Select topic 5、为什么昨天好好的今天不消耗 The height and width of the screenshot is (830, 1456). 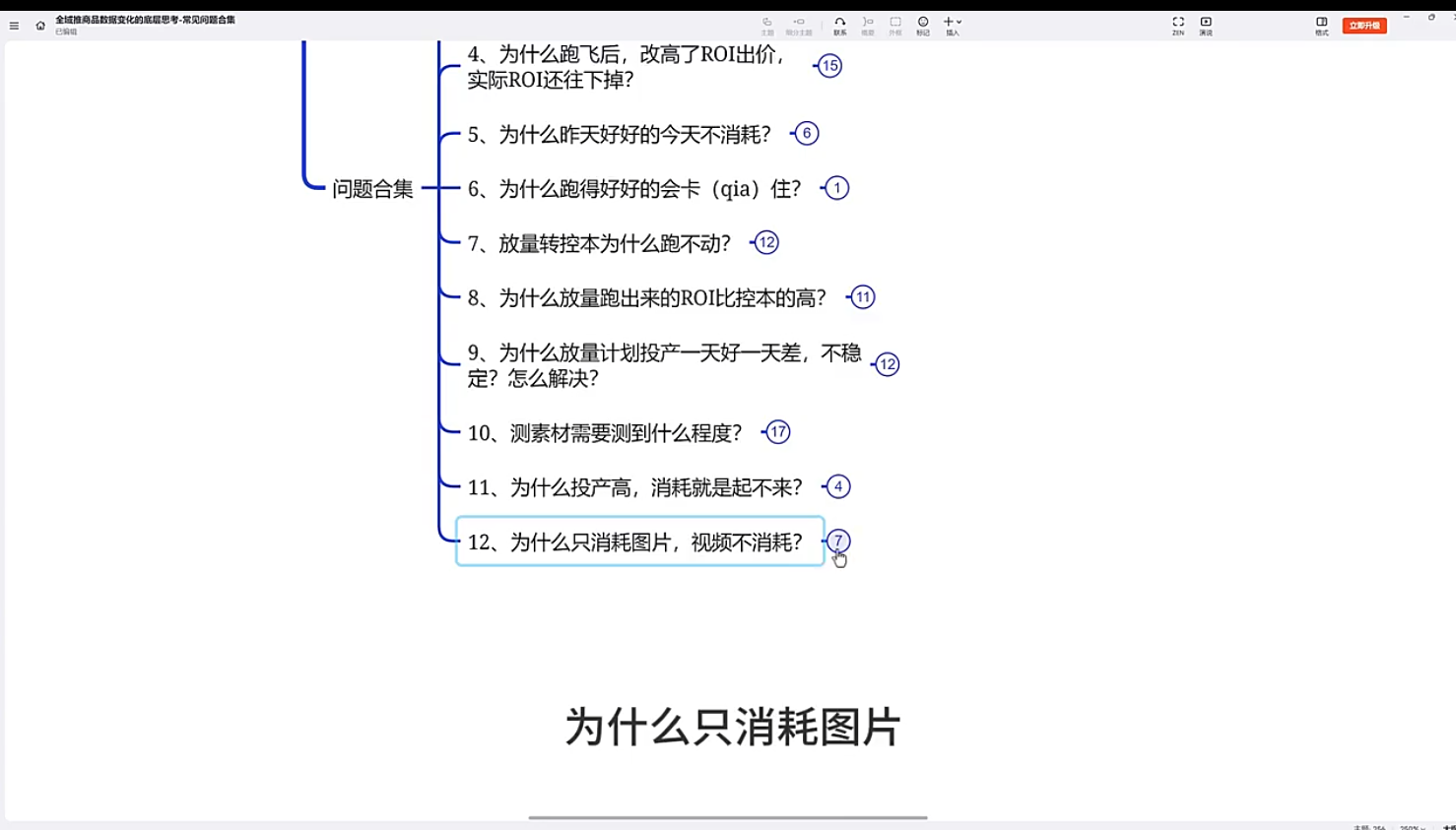(619, 135)
